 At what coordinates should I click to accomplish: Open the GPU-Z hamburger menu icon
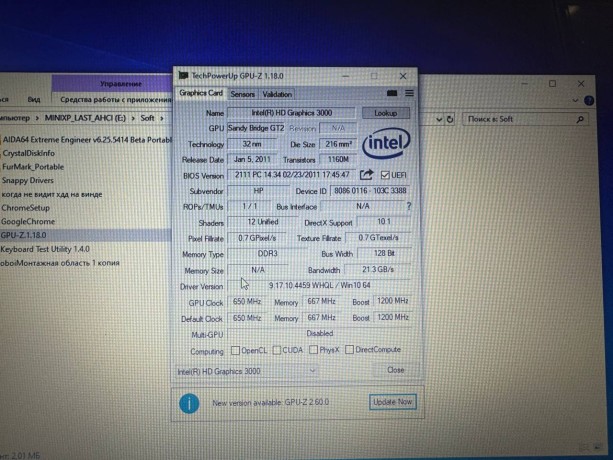409,93
